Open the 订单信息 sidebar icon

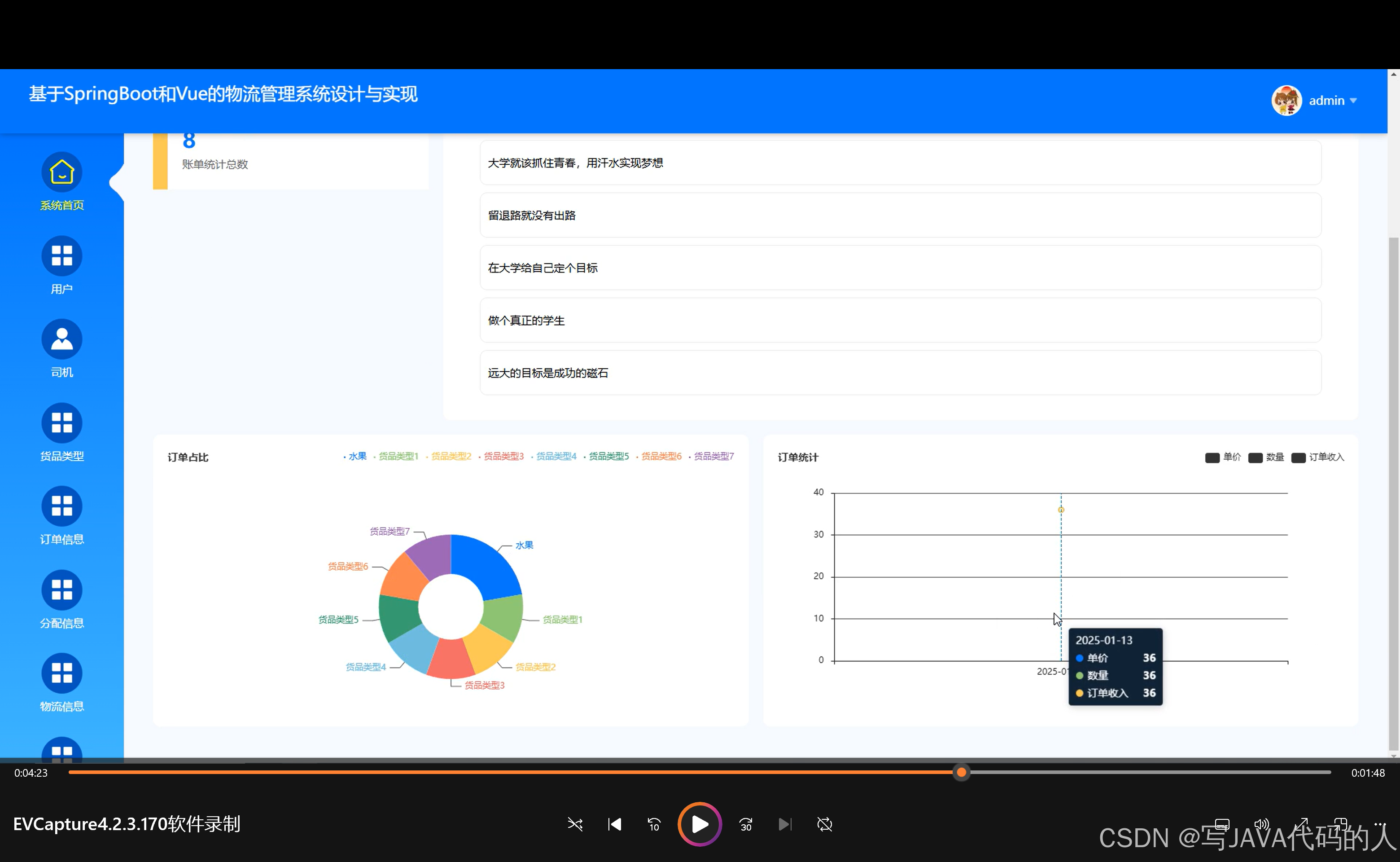61,506
